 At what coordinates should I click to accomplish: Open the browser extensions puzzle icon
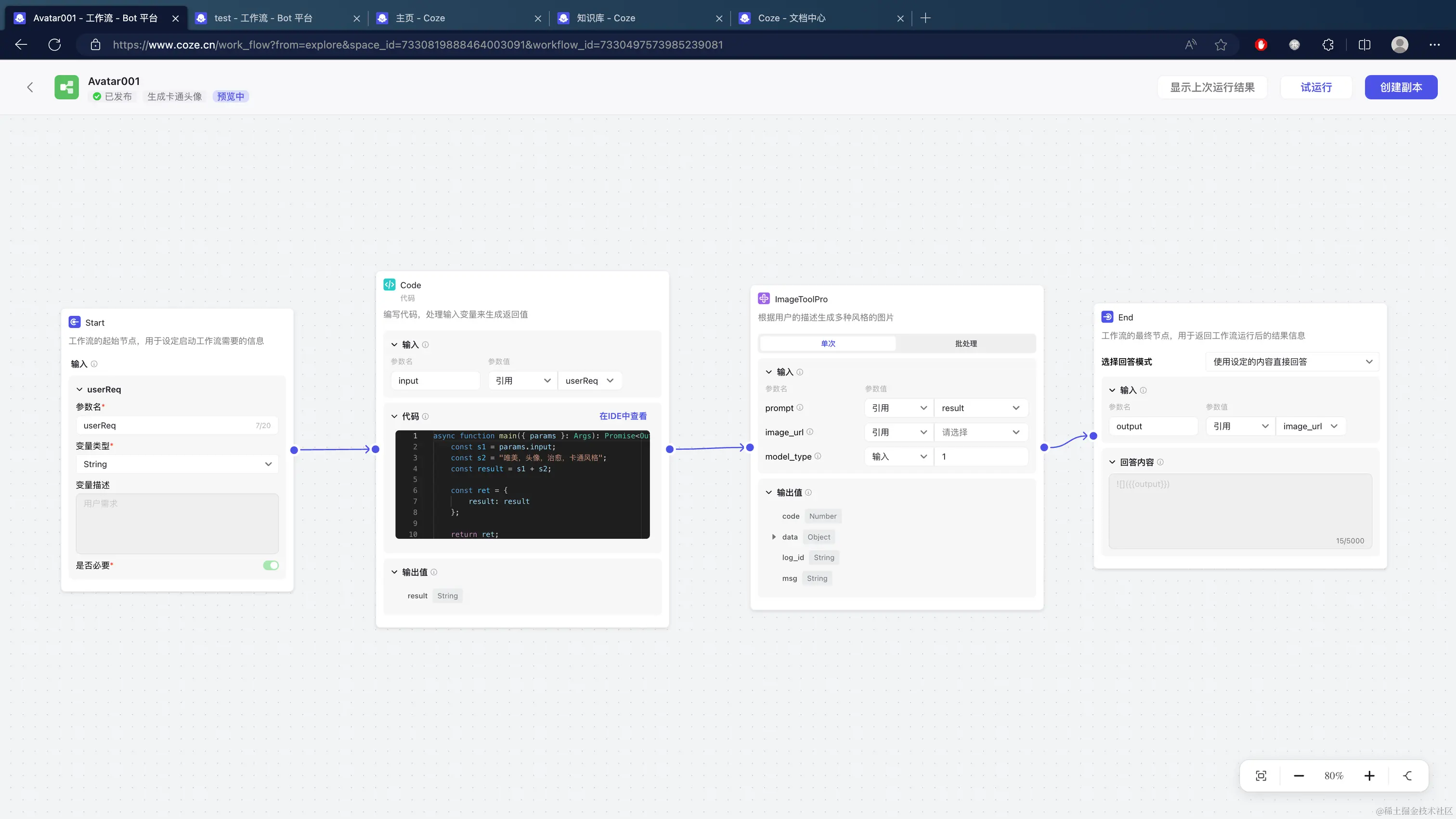1328,45
